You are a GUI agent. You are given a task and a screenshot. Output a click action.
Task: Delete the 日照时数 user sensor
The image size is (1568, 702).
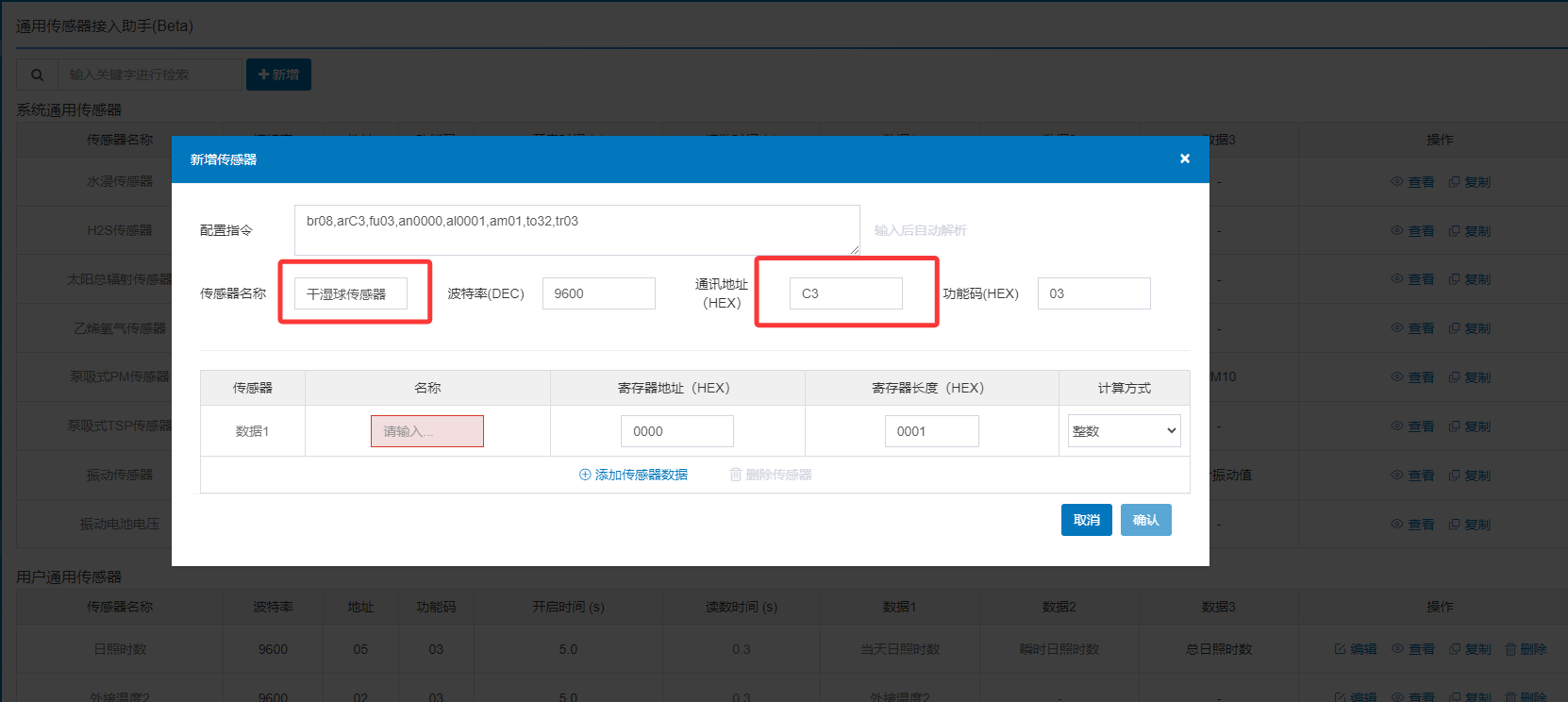click(1526, 649)
